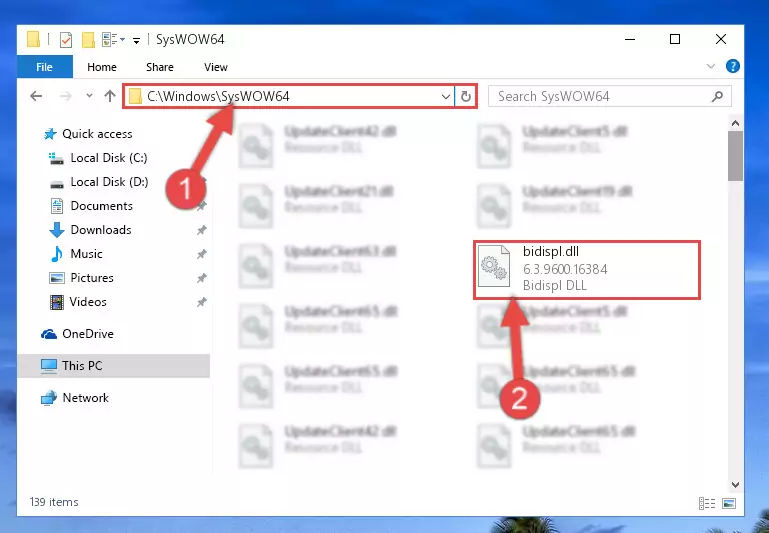Open Documents in the sidebar

coord(102,206)
